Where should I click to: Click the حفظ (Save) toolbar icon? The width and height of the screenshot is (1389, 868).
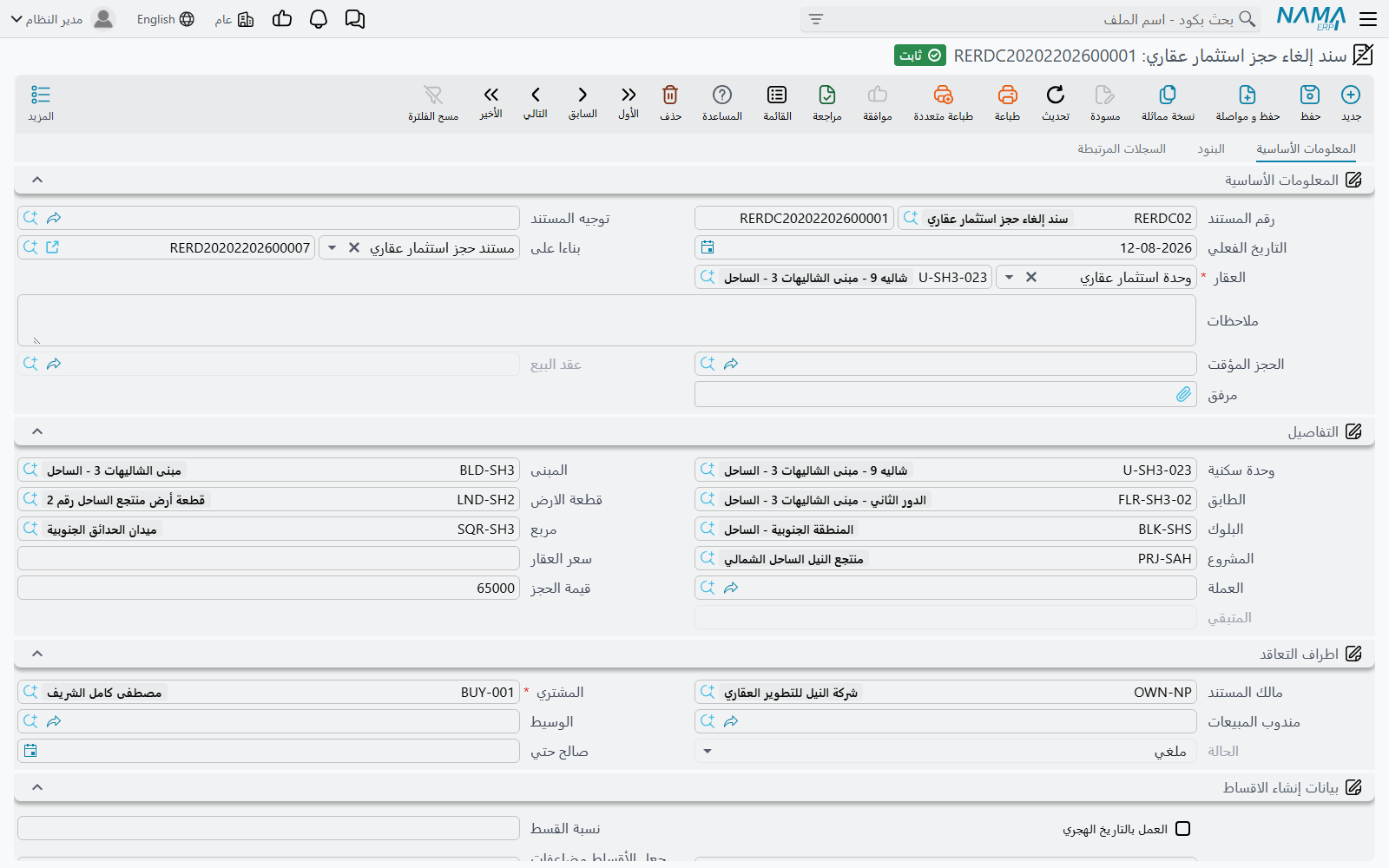[x=1310, y=95]
